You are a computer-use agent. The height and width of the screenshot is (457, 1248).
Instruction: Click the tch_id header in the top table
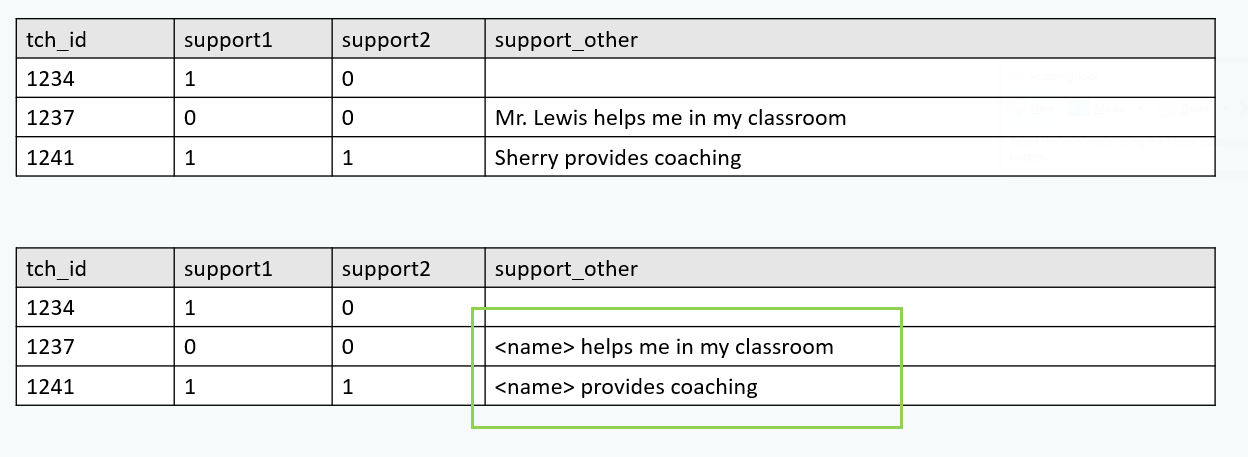tap(56, 40)
